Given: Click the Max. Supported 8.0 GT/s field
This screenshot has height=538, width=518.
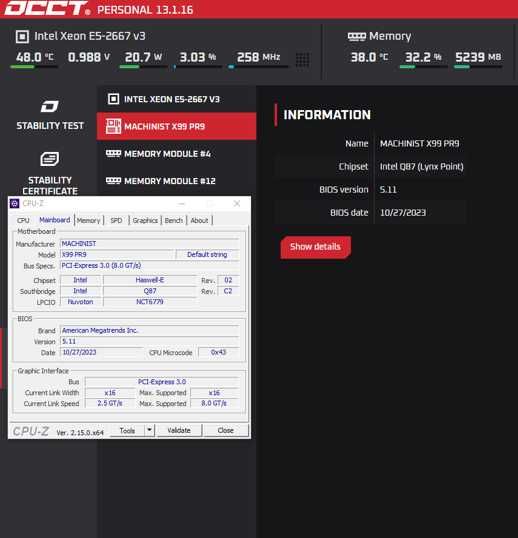Looking at the screenshot, I should (x=214, y=404).
